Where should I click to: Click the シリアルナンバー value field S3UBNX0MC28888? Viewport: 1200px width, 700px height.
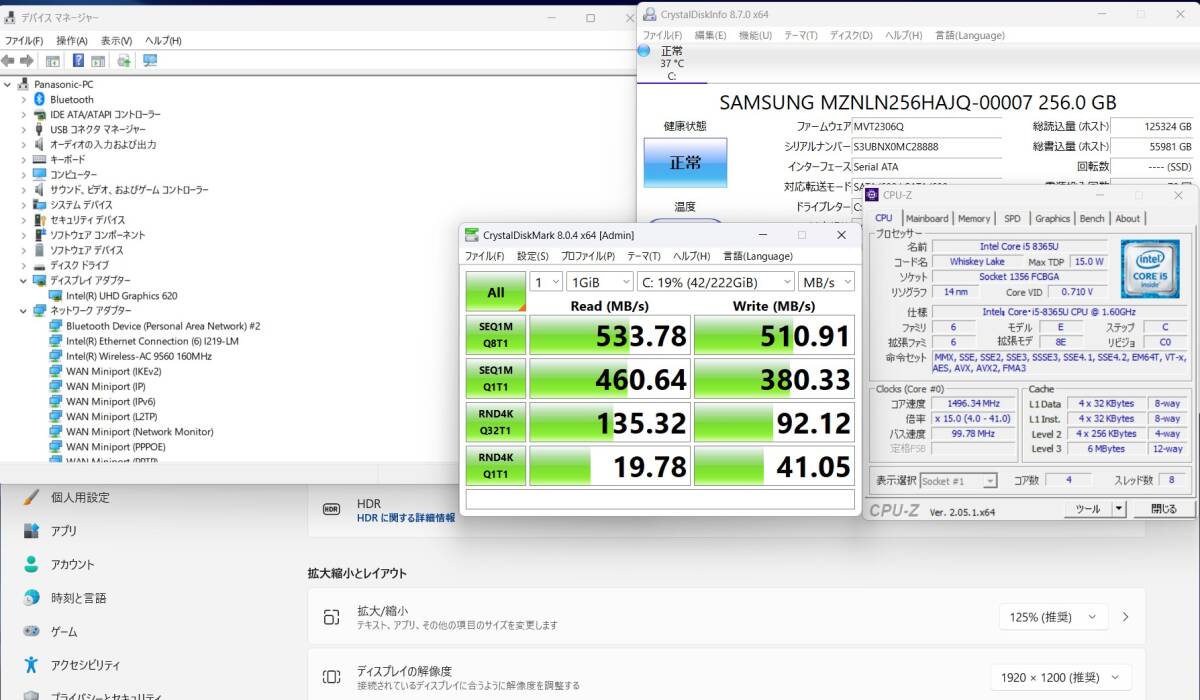point(926,147)
